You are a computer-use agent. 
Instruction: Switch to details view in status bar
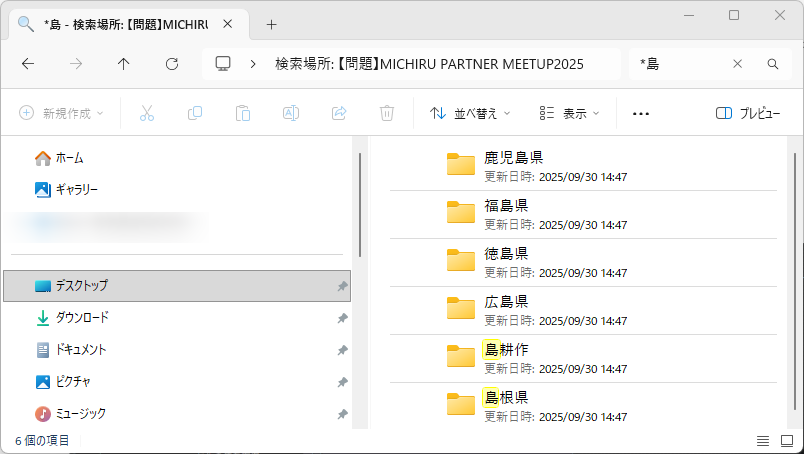pyautogui.click(x=762, y=440)
